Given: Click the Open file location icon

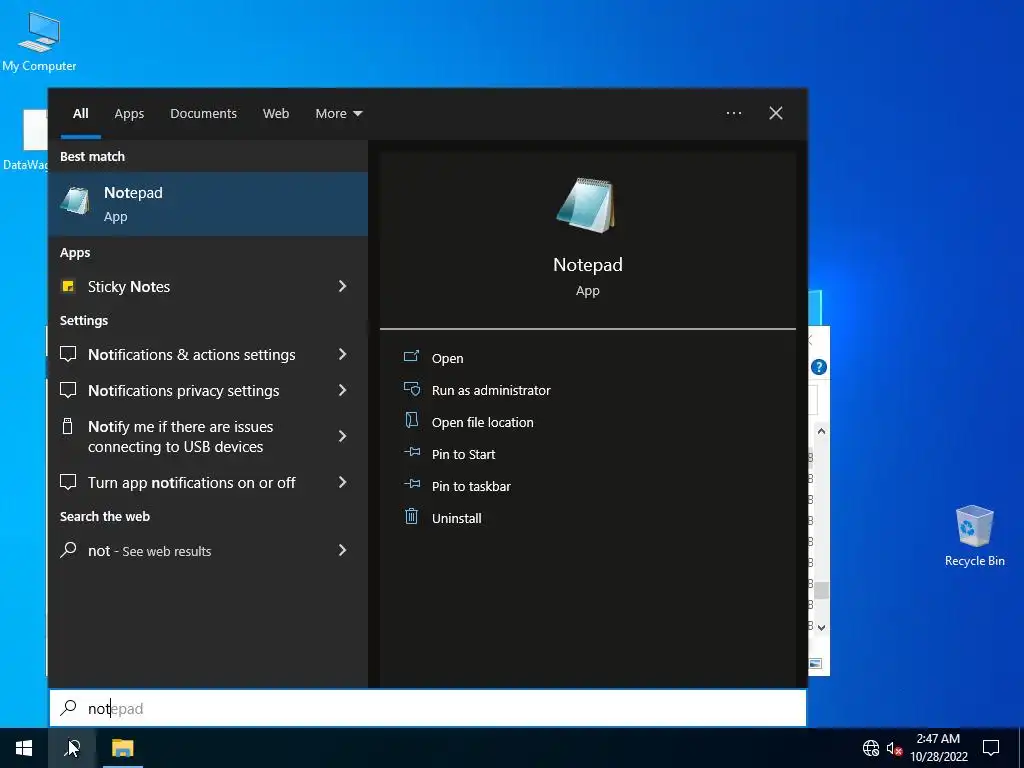Looking at the screenshot, I should point(411,421).
